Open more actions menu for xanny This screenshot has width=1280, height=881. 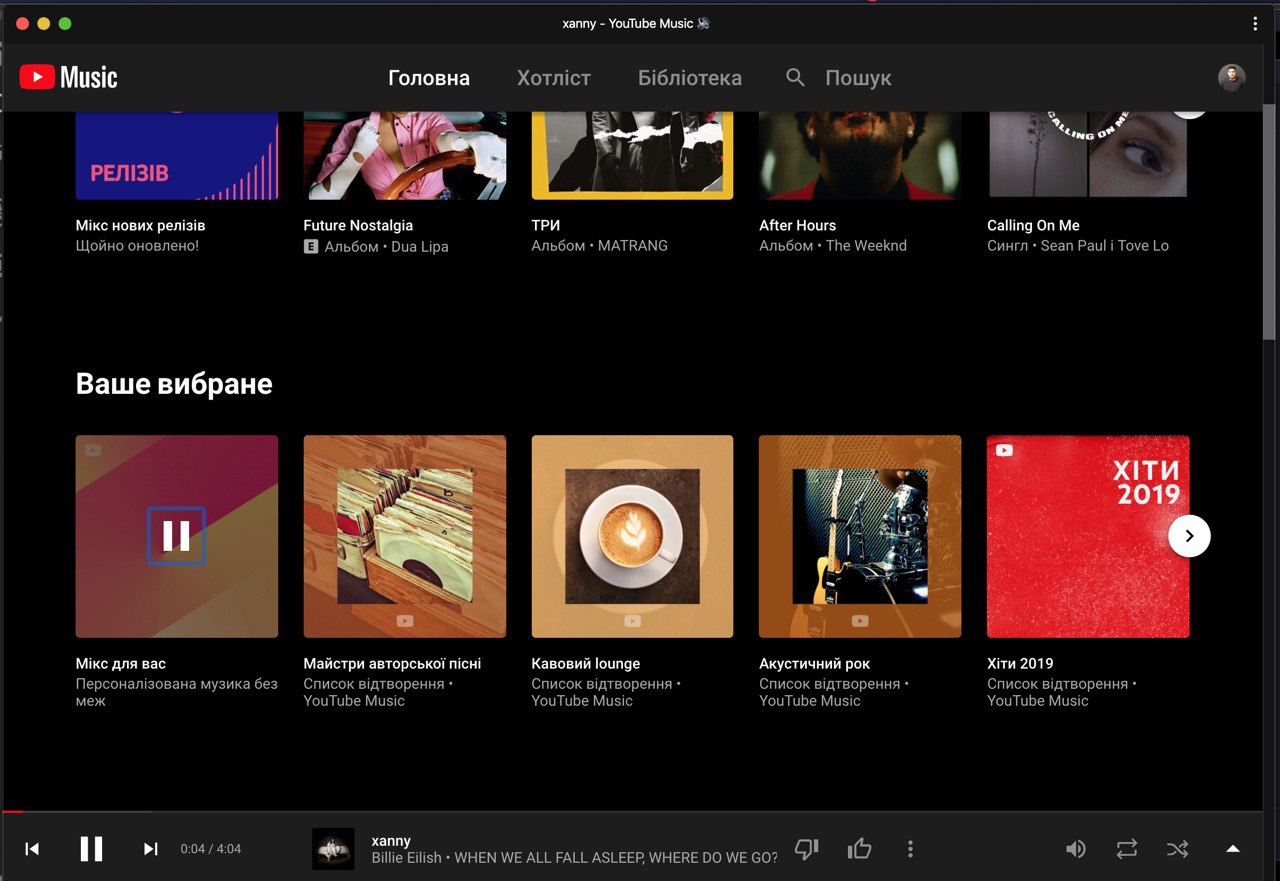pyautogui.click(x=910, y=849)
